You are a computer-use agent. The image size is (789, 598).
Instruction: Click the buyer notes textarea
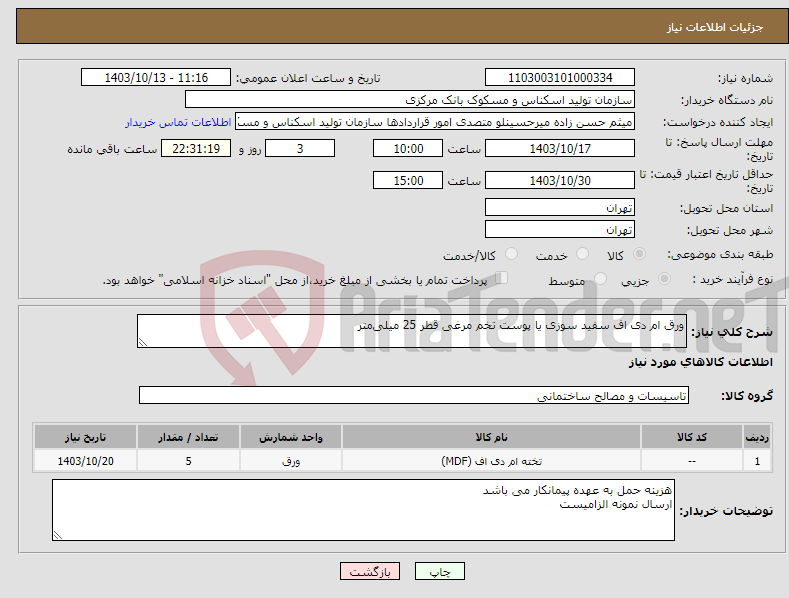tap(363, 510)
